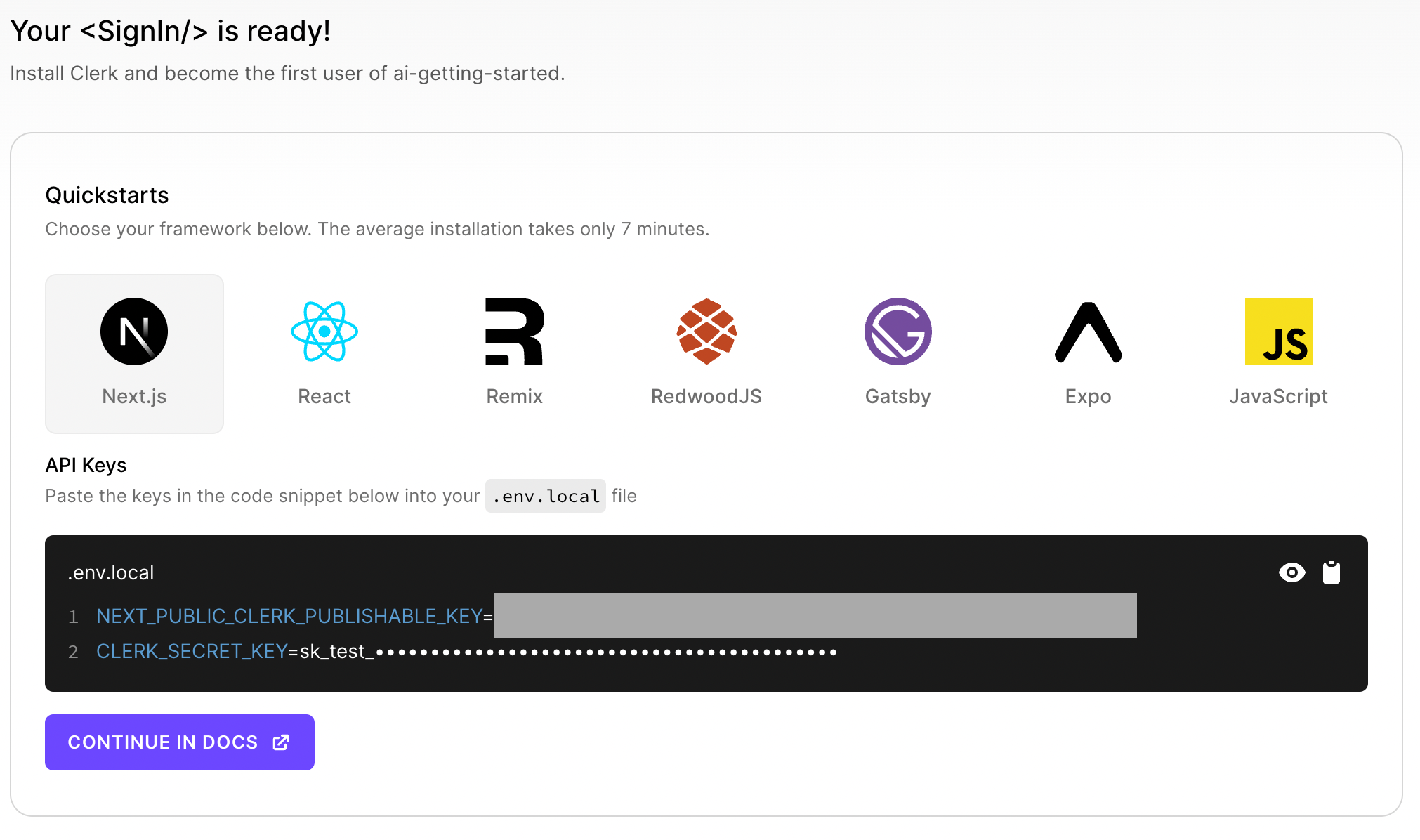Open the external link icon in Continue button
The height and width of the screenshot is (840, 1420).
[281, 742]
